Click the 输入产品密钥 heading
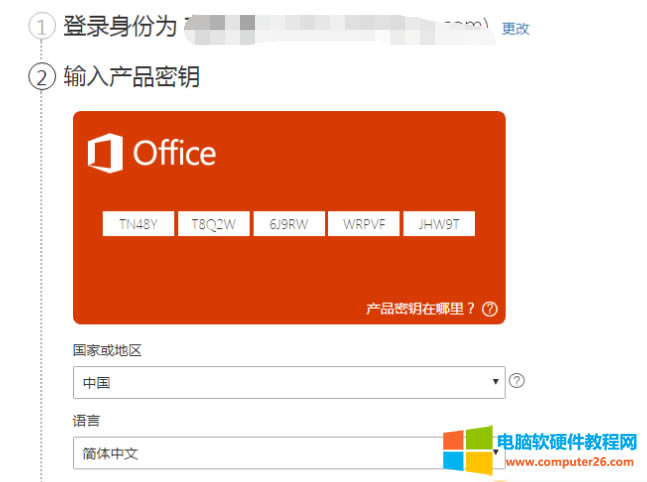 [x=131, y=77]
